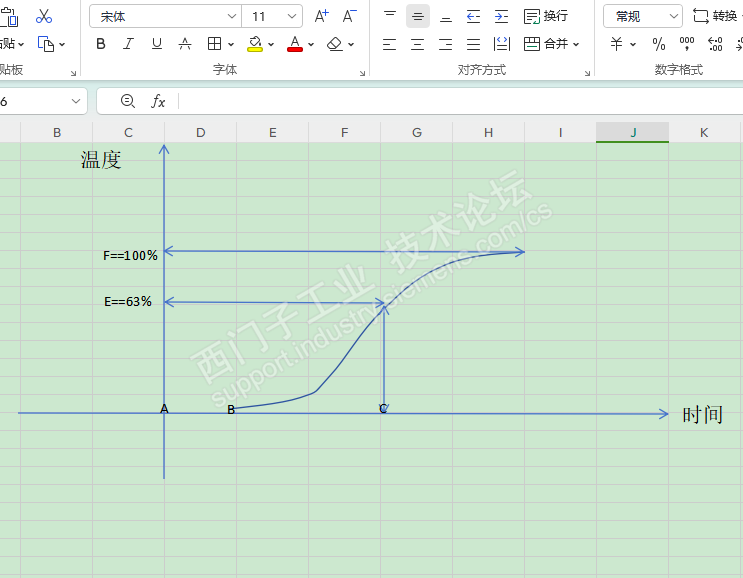This screenshot has width=743, height=578.
Task: Open clipboard group dialog launcher
Action: pos(73,73)
